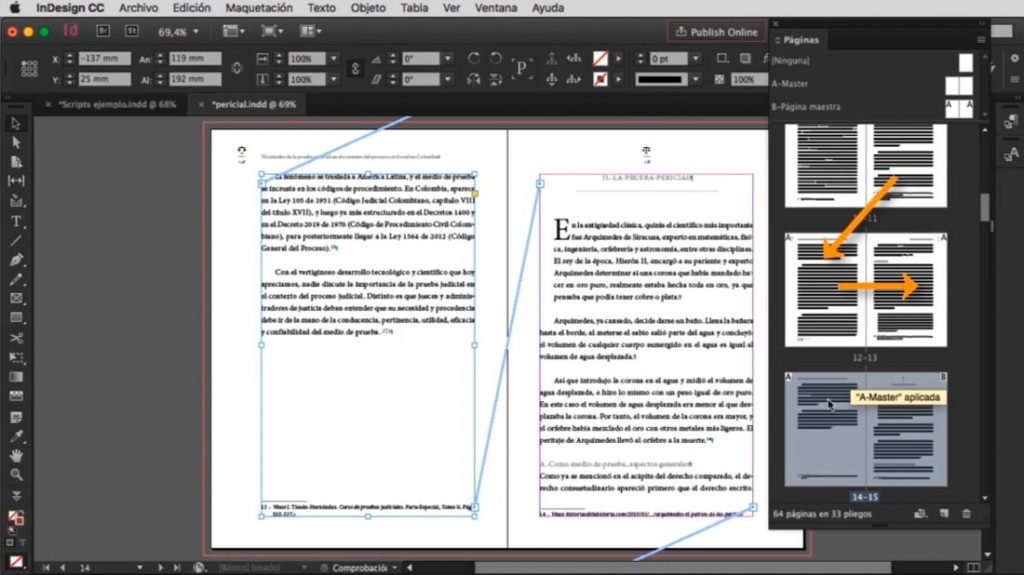Image resolution: width=1024 pixels, height=575 pixels.
Task: Toggle constrain proportions link for scaling
Action: 354,69
